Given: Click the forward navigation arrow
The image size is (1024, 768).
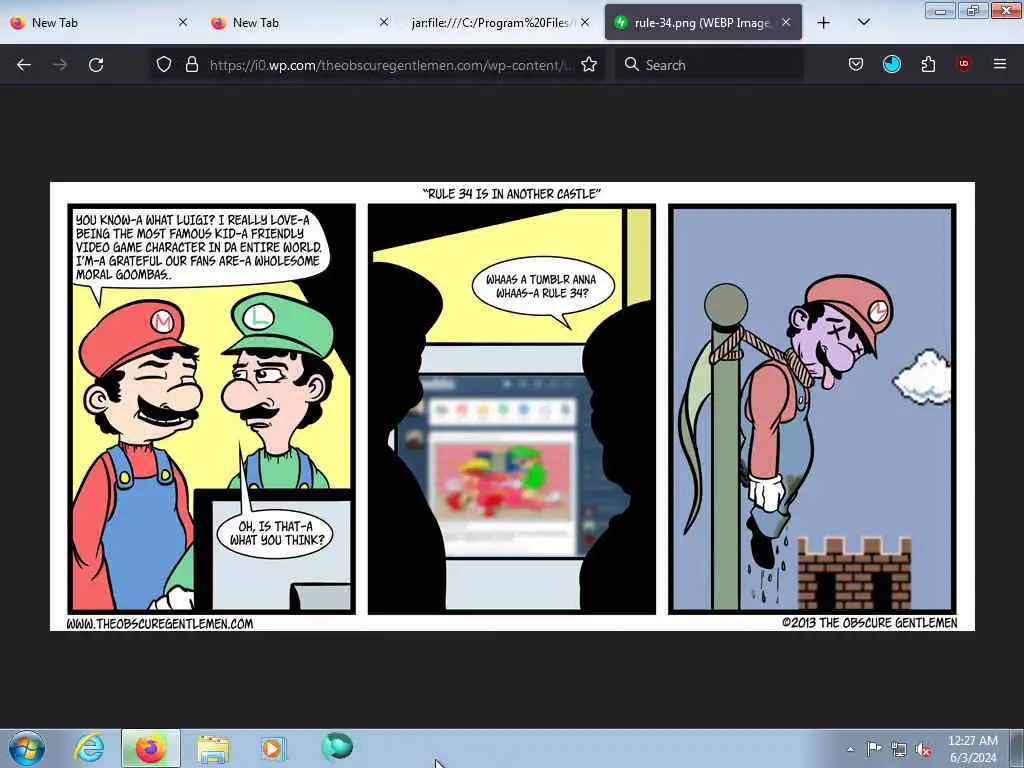Looking at the screenshot, I should coord(60,65).
